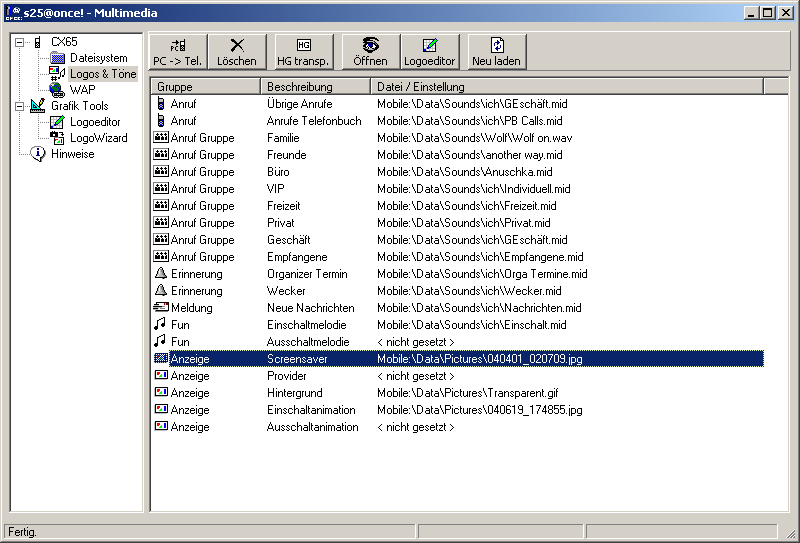Click display icon of Einschaltanimation row
The height and width of the screenshot is (543, 800).
(161, 409)
